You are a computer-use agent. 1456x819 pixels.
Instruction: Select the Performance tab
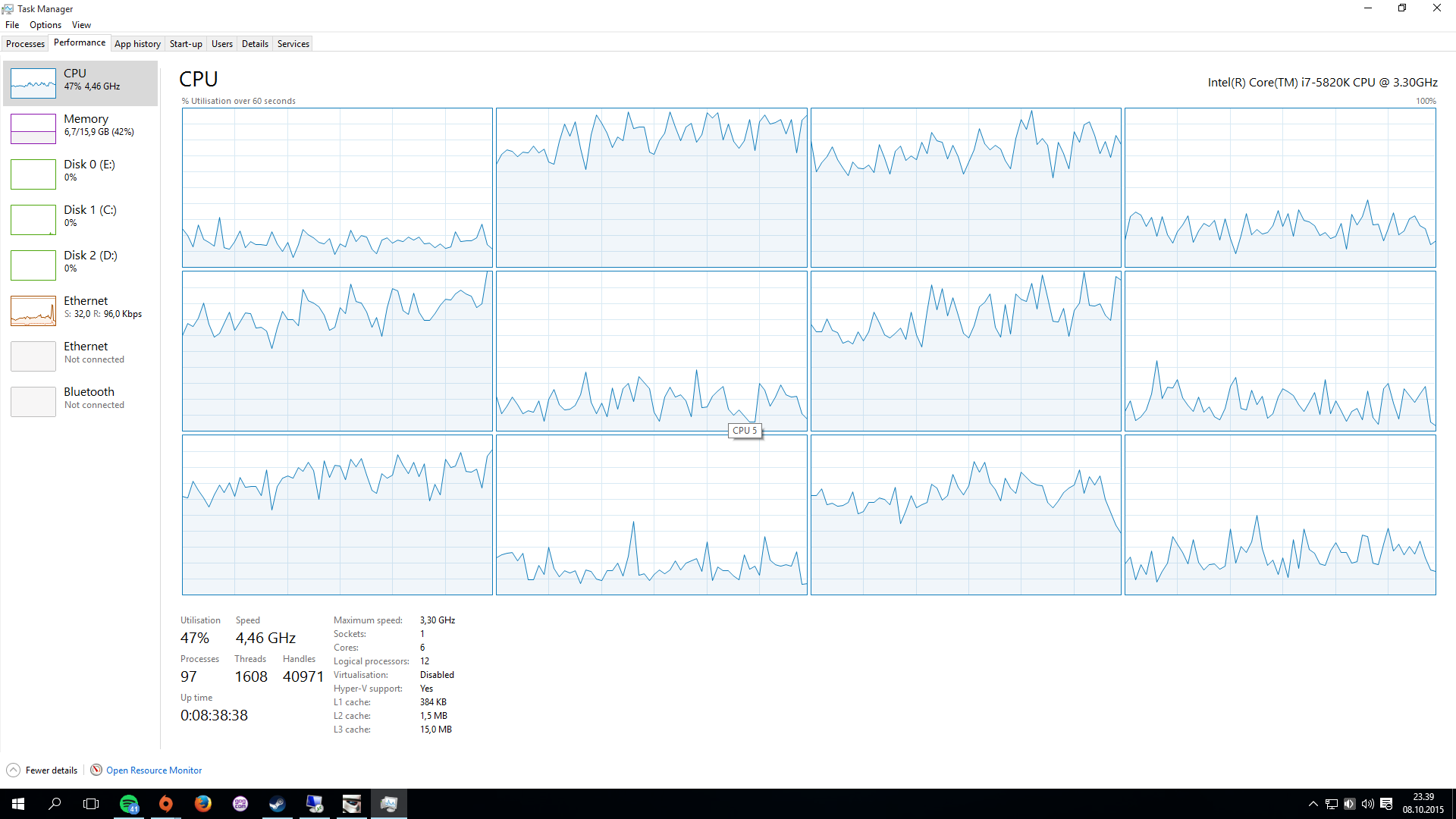[80, 42]
